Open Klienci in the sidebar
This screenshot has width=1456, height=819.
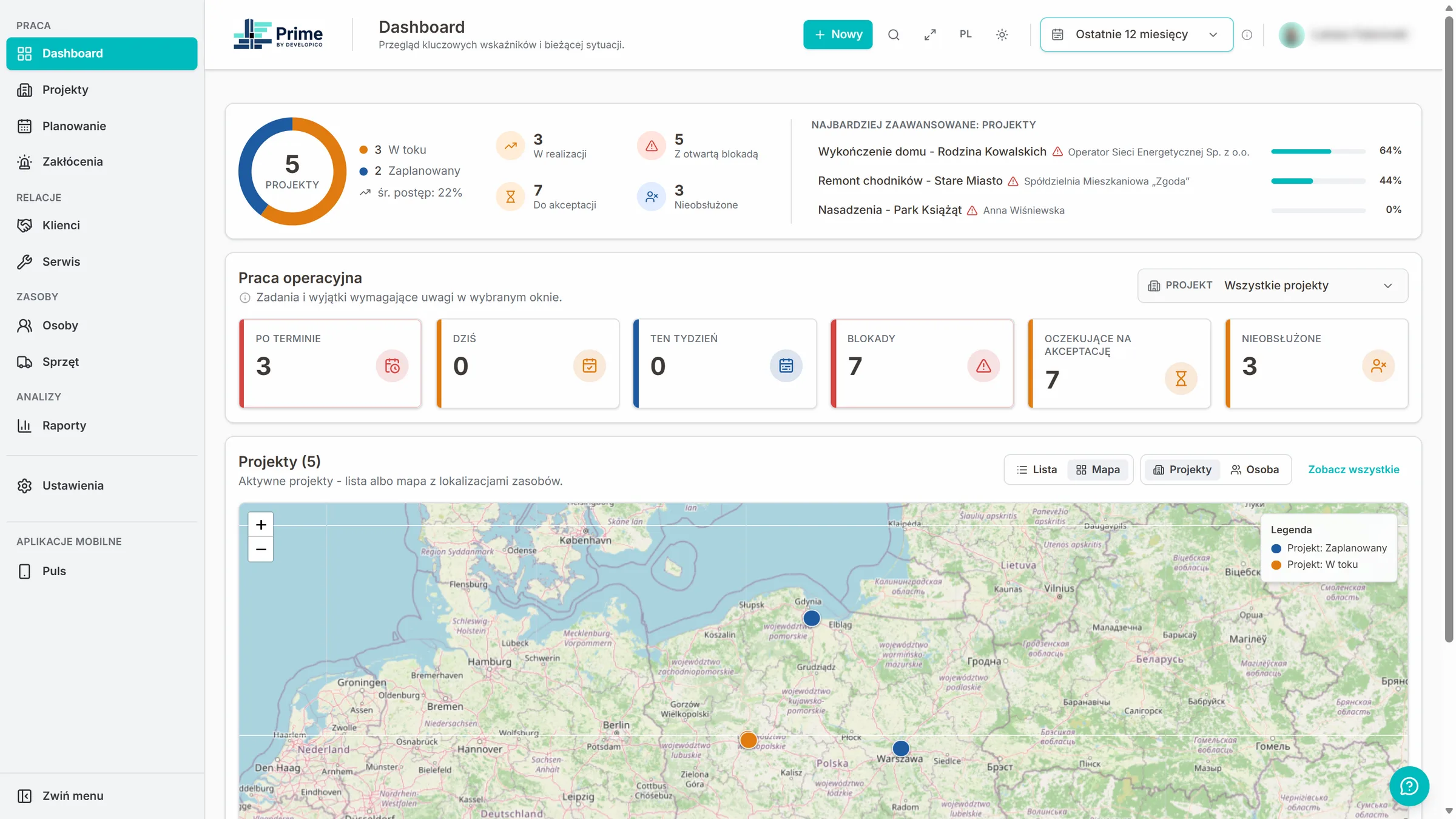point(102,225)
